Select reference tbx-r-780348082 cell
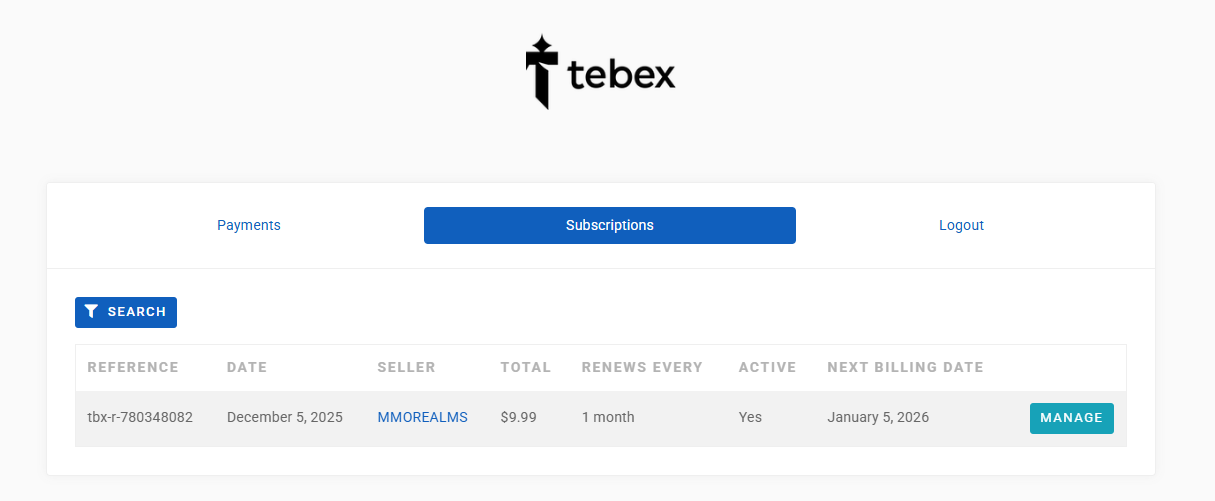The image size is (1215, 501). click(140, 417)
